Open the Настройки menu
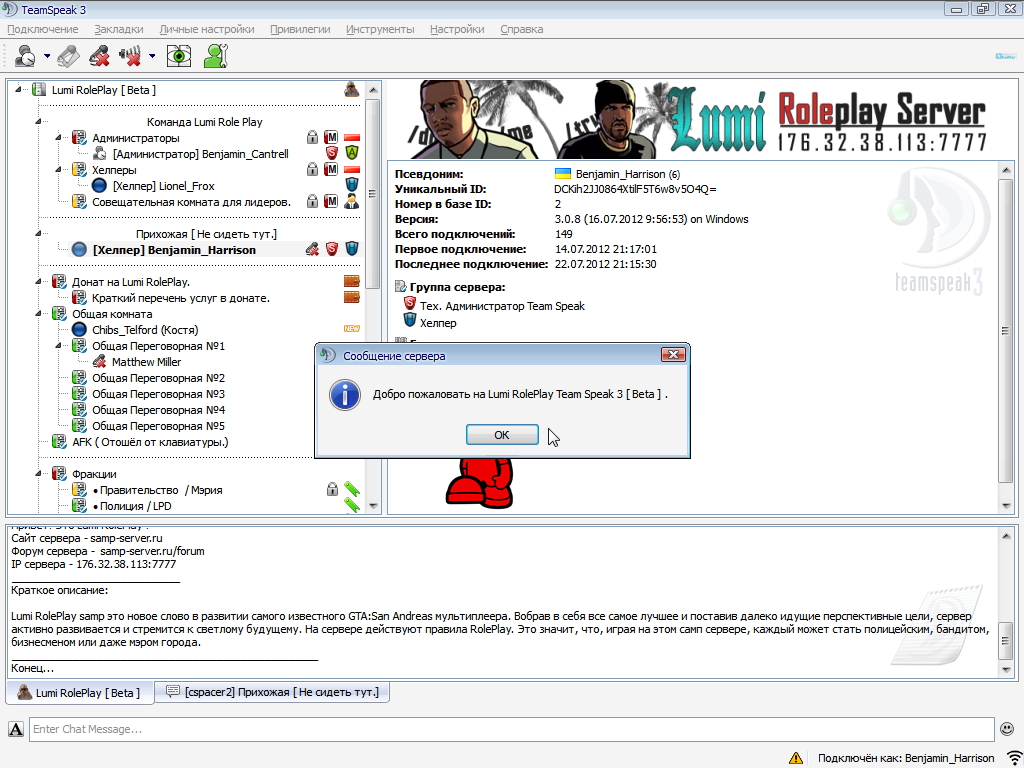The image size is (1024, 768). pyautogui.click(x=457, y=29)
